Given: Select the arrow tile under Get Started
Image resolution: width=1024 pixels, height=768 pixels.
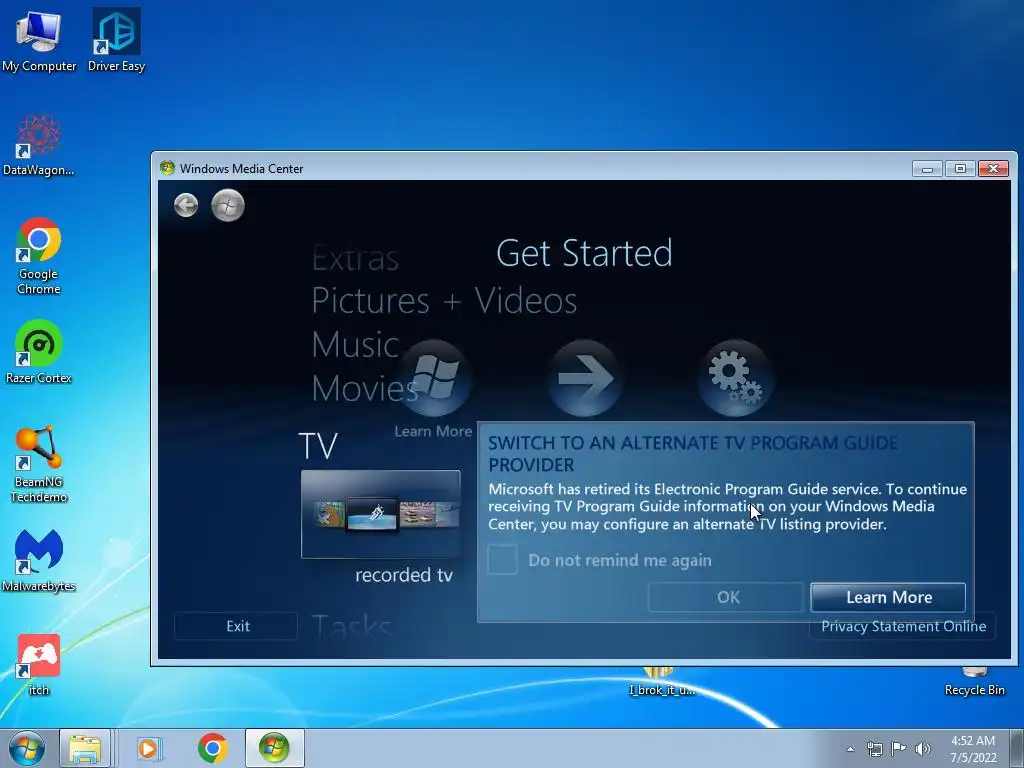Looking at the screenshot, I should [x=584, y=379].
